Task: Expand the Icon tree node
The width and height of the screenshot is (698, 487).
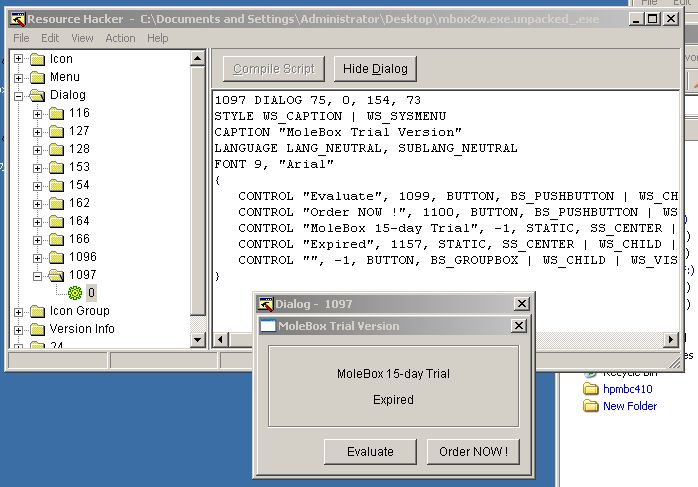Action: point(18,59)
